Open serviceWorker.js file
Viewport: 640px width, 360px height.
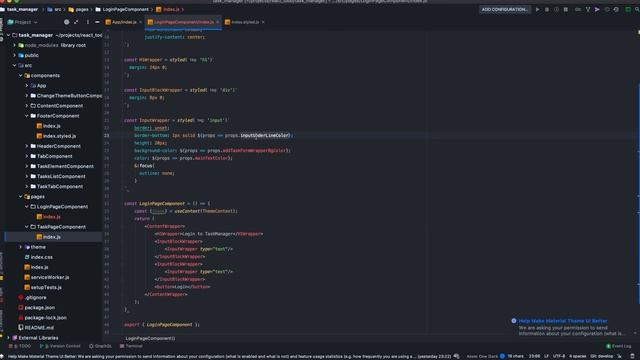(x=49, y=277)
